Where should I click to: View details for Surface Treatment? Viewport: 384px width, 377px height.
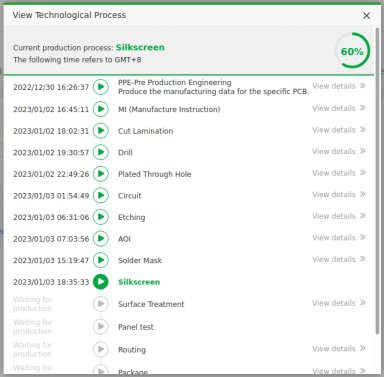(339, 303)
